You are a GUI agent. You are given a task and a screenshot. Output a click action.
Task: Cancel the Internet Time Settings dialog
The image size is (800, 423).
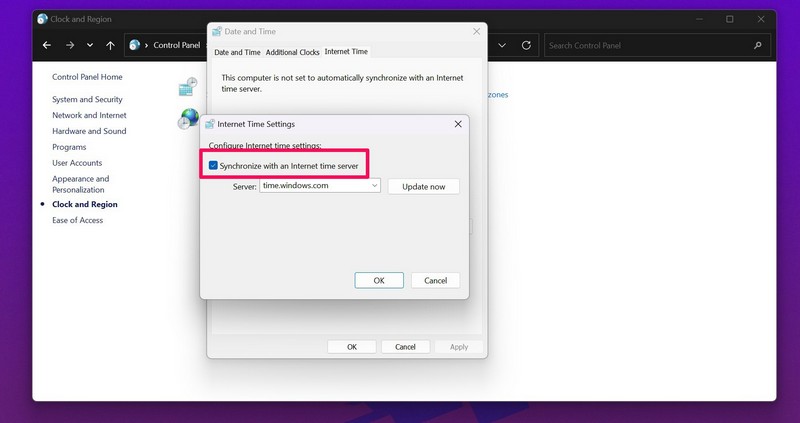coord(435,281)
